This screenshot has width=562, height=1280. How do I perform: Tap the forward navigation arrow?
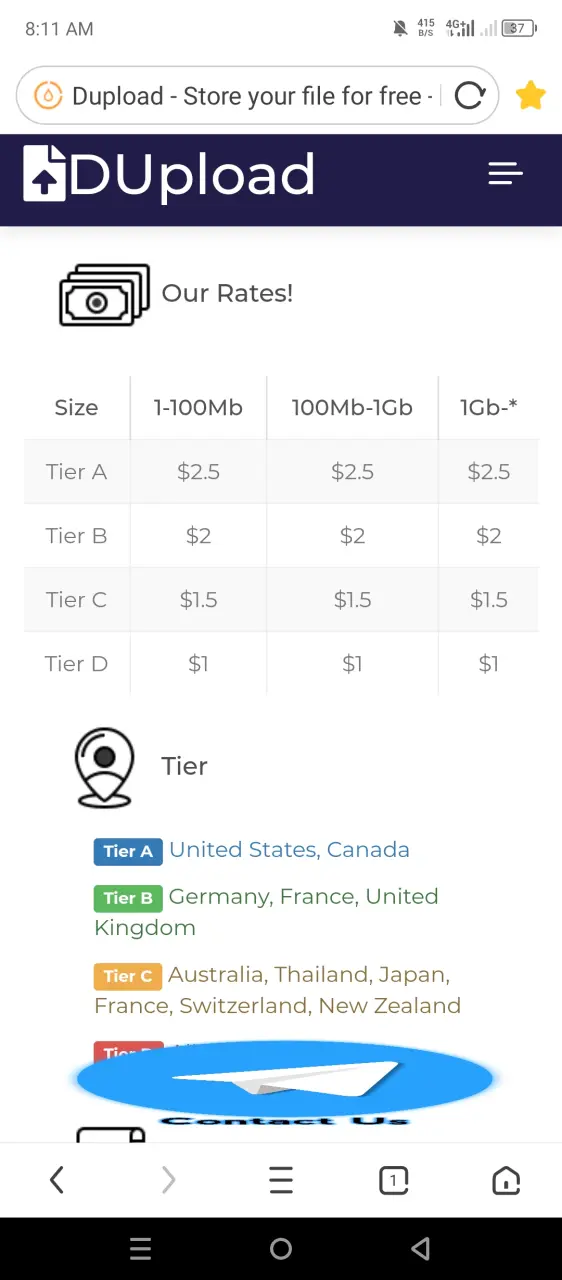pyautogui.click(x=168, y=1181)
